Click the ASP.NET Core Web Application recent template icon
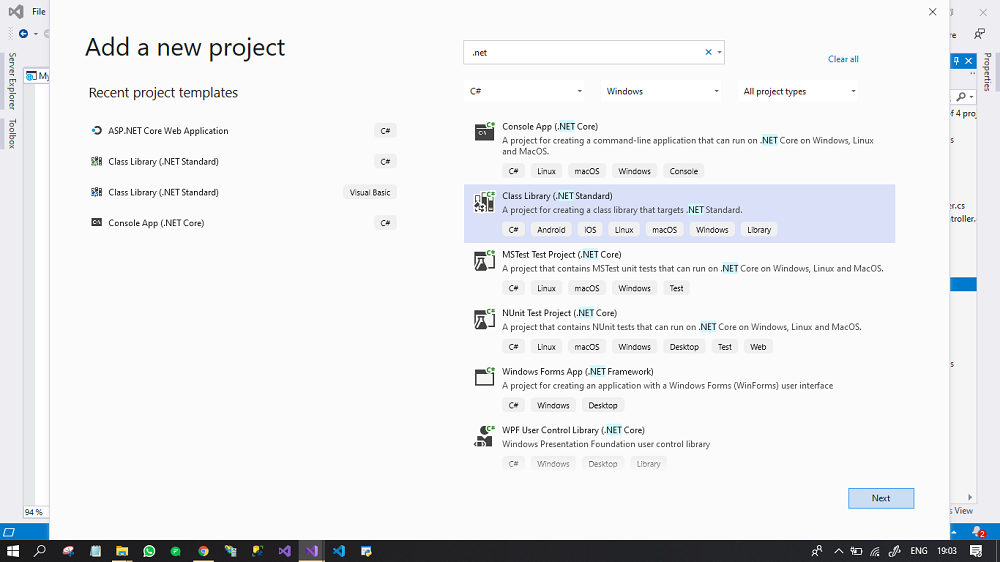 pyautogui.click(x=96, y=130)
